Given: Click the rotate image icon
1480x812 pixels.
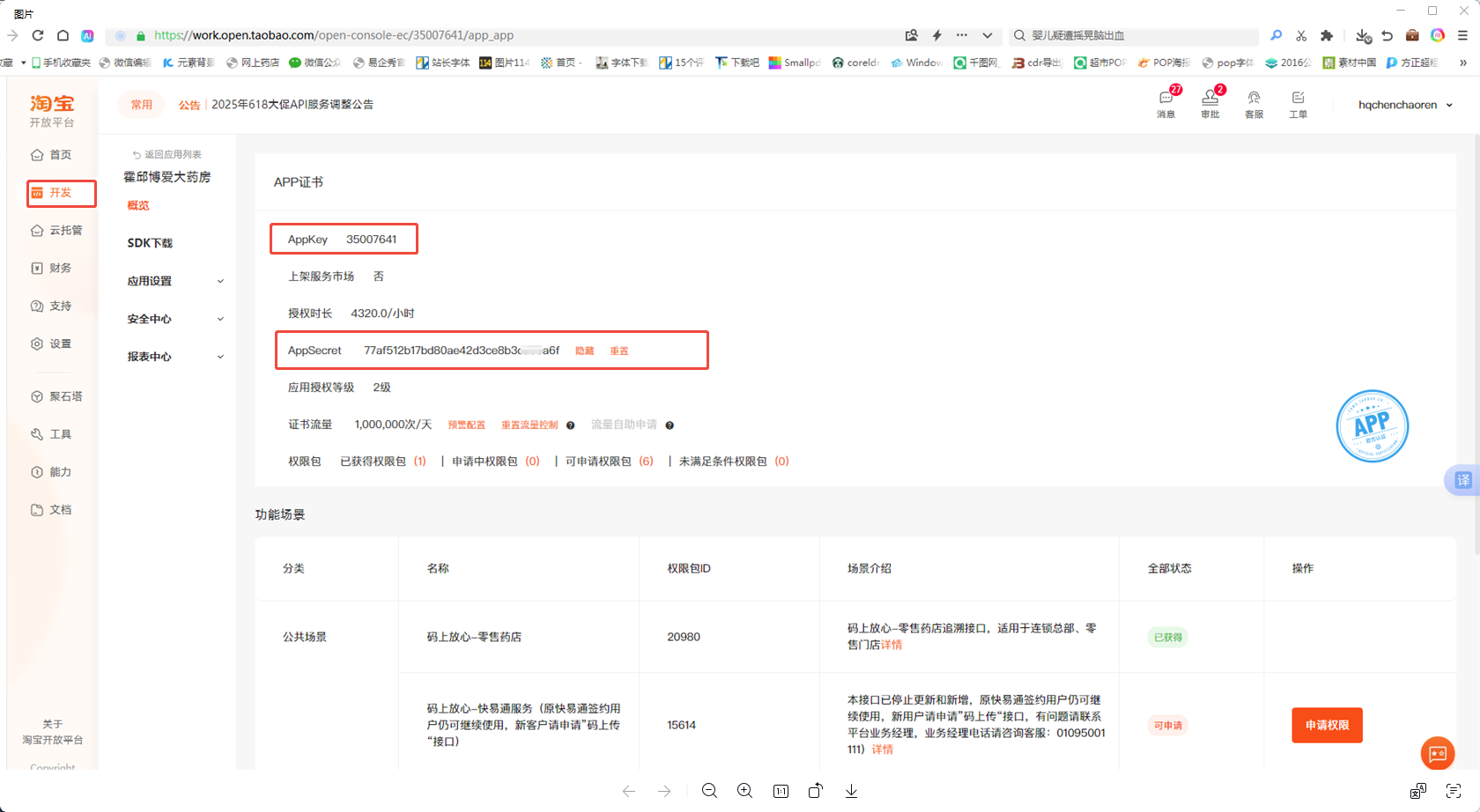Looking at the screenshot, I should tap(816, 791).
